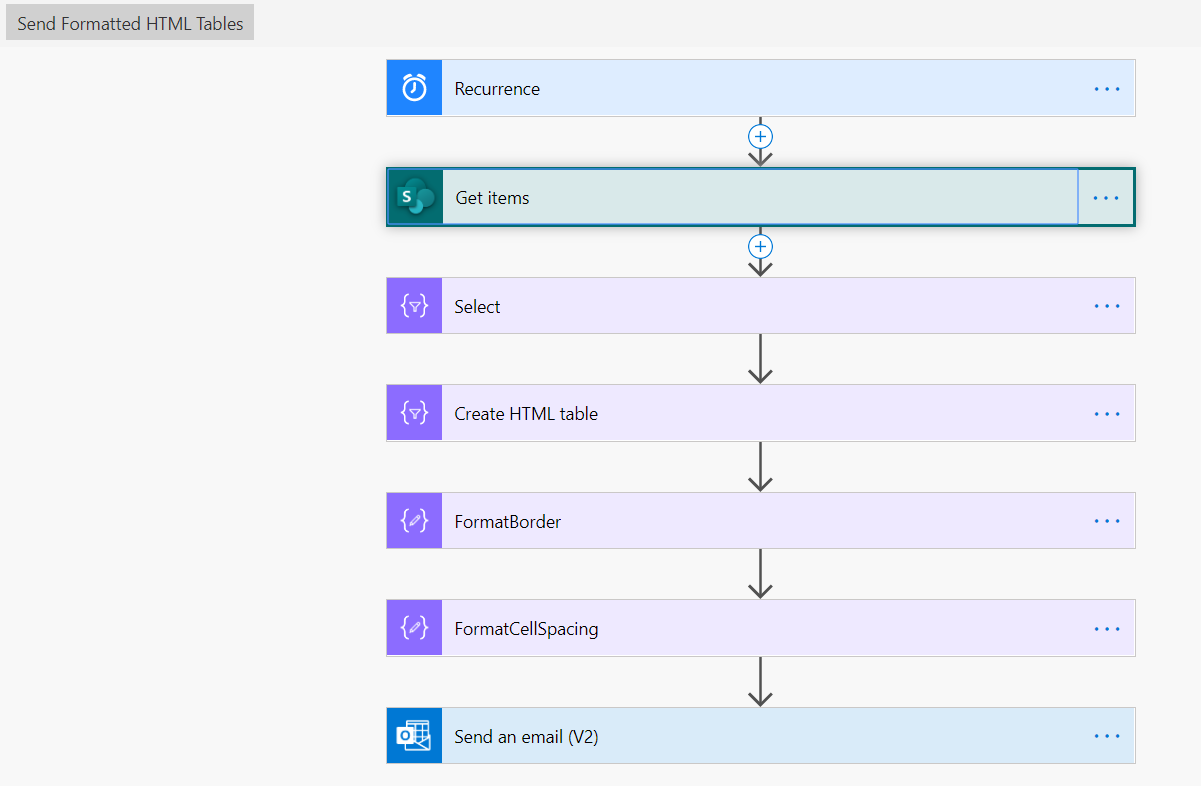Open the Recurrence step's ellipsis menu
1201x786 pixels.
click(1107, 88)
